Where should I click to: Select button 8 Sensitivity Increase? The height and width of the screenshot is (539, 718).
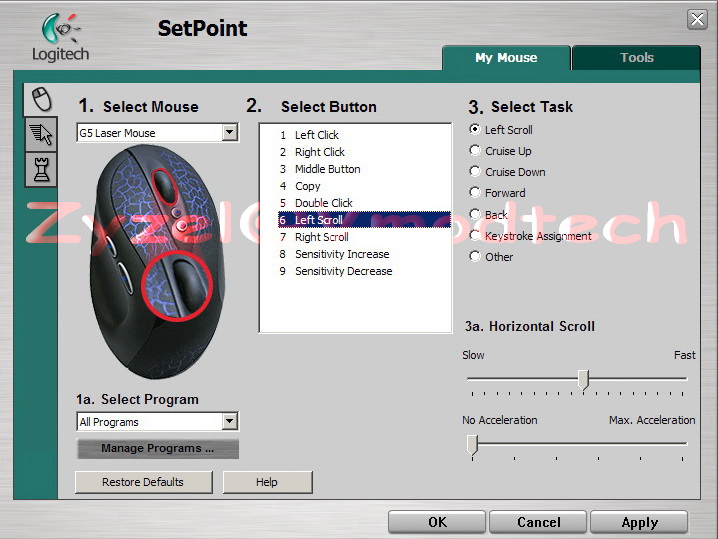click(x=364, y=254)
